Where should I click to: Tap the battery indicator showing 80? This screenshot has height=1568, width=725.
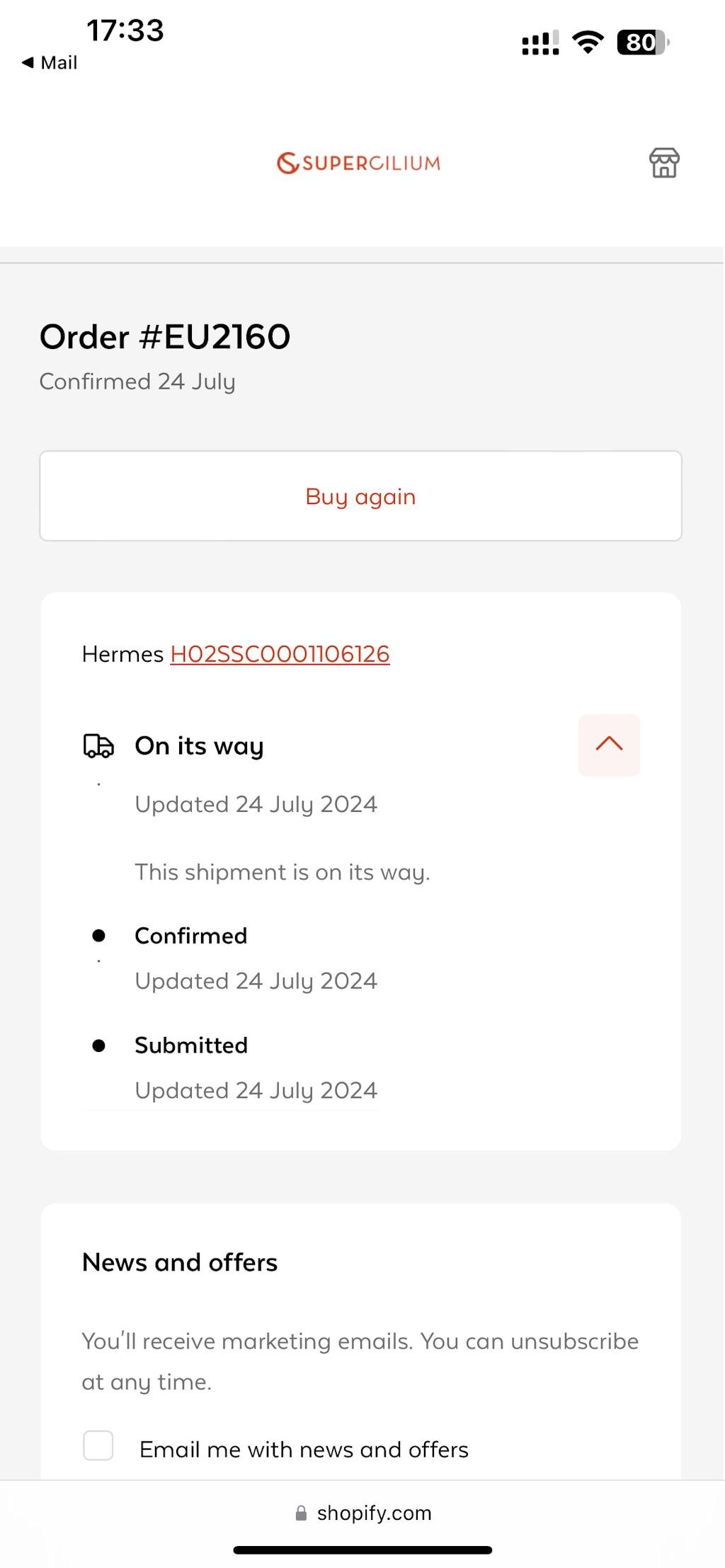tap(642, 42)
